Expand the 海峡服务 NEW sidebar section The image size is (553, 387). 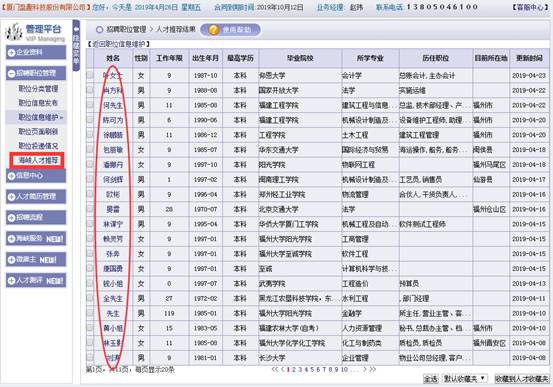[36, 238]
